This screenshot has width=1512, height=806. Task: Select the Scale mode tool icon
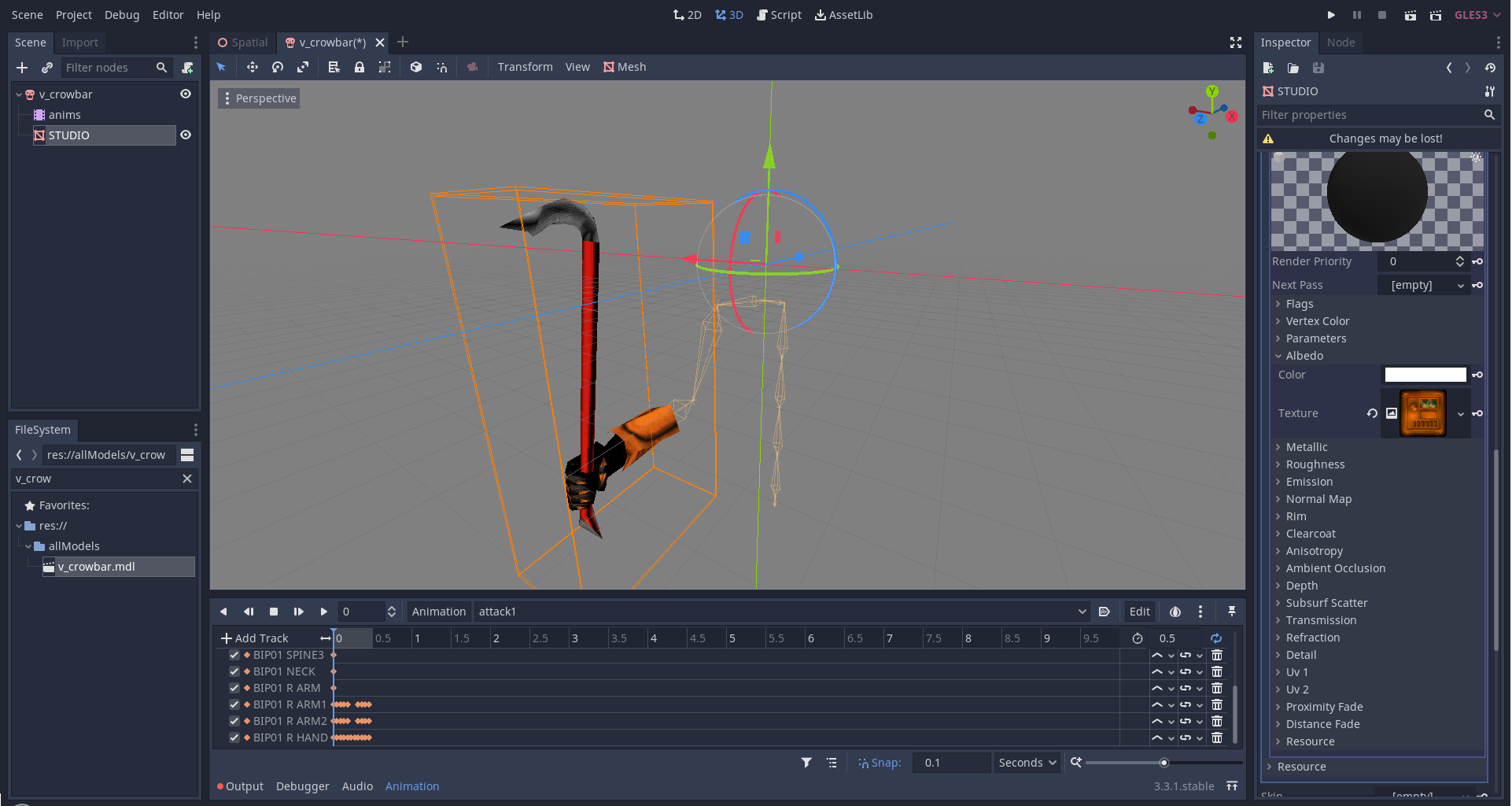point(303,67)
